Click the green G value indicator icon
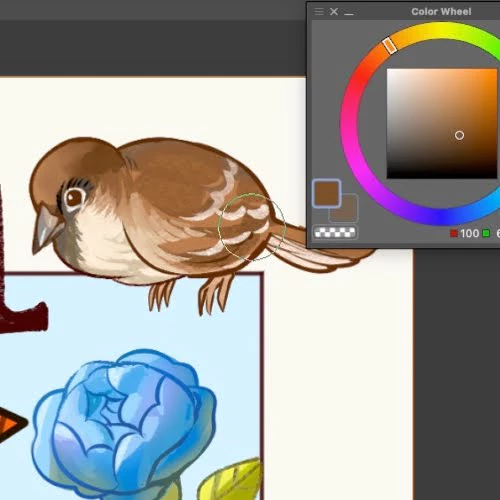Viewport: 500px width, 500px height. tap(486, 233)
